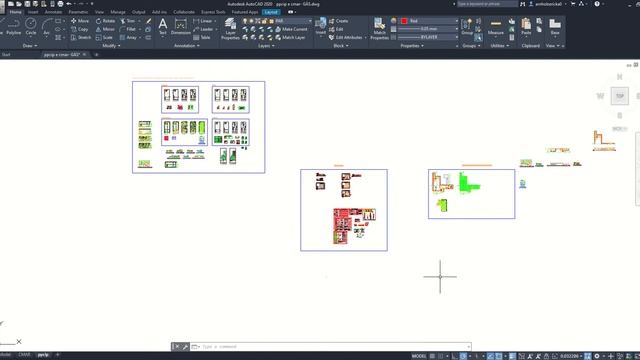The image size is (640, 360).
Task: Toggle polar tracking in status bar
Action: pos(463,356)
